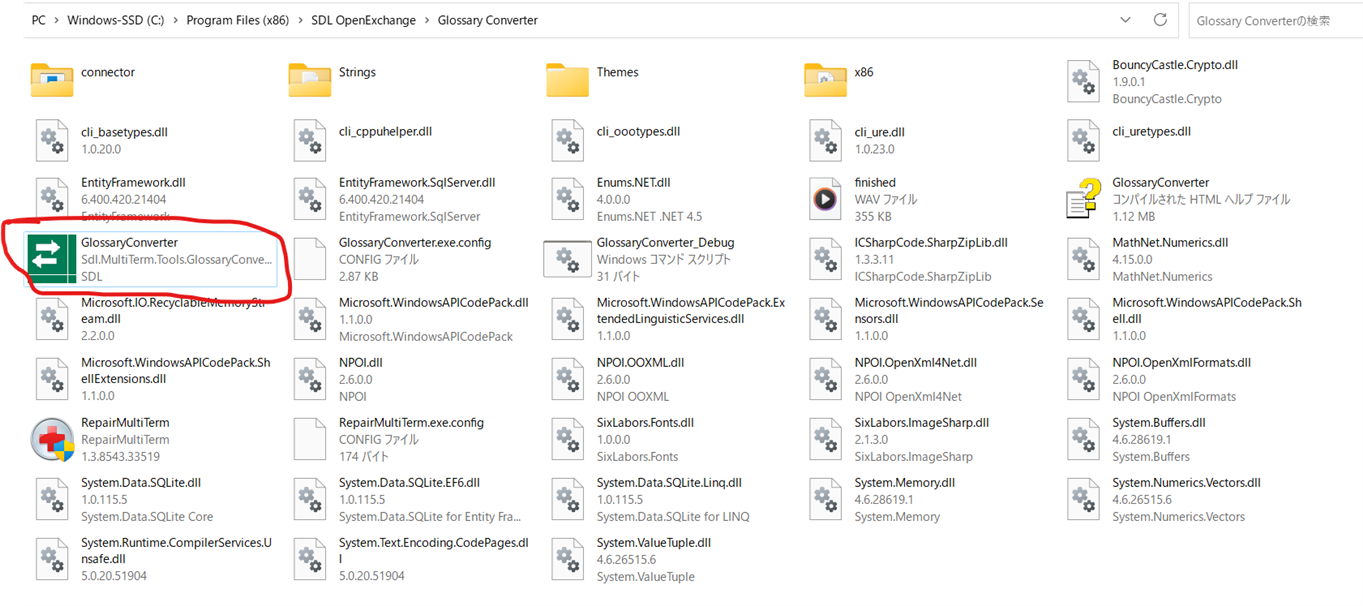
Task: Select the System.Data.SQLite.Linq.dll file name
Action: click(669, 483)
